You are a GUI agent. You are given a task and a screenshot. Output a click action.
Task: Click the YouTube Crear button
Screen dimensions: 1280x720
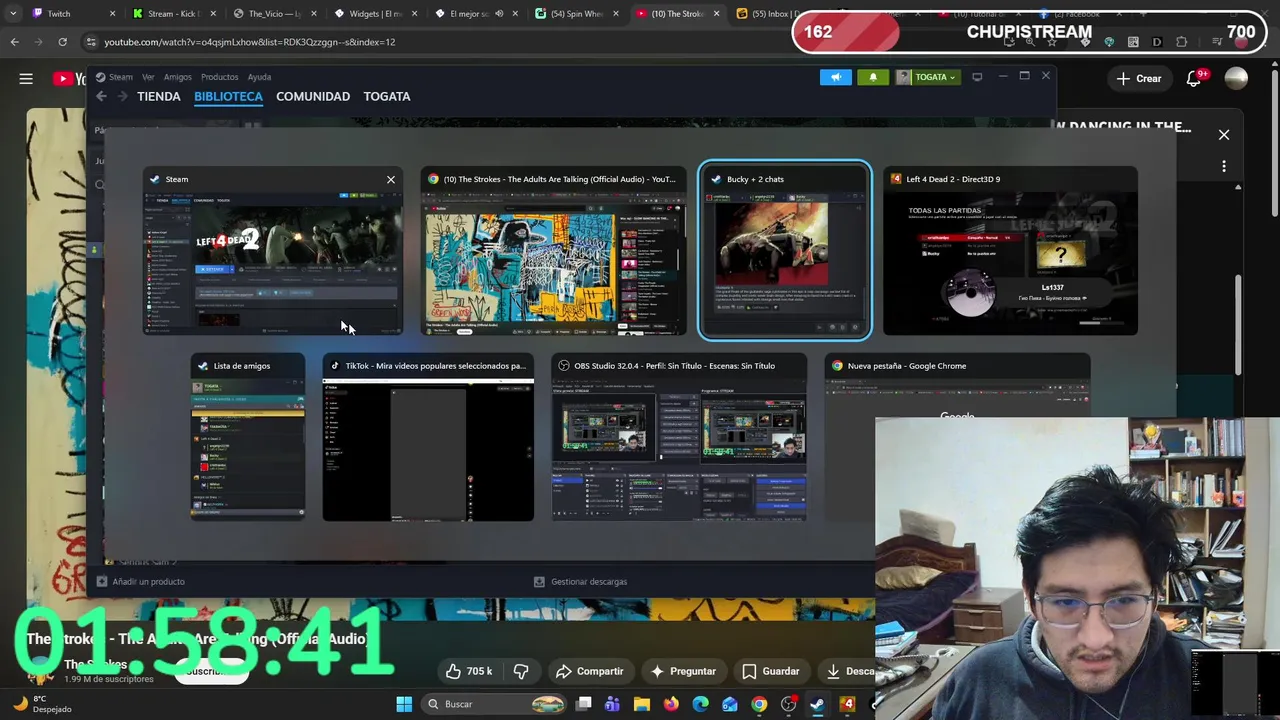pyautogui.click(x=1139, y=79)
